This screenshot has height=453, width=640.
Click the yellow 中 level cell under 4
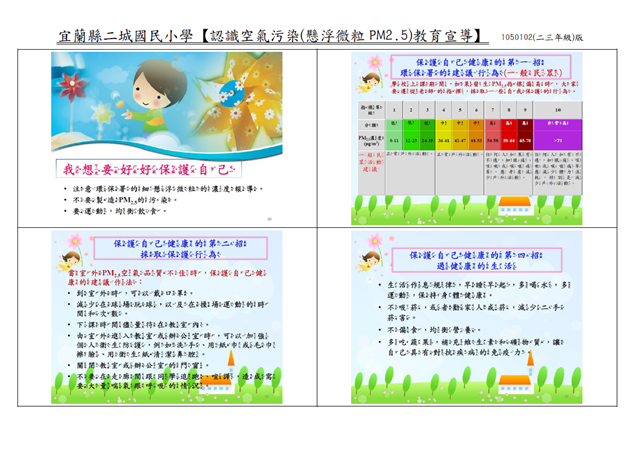tap(444, 124)
